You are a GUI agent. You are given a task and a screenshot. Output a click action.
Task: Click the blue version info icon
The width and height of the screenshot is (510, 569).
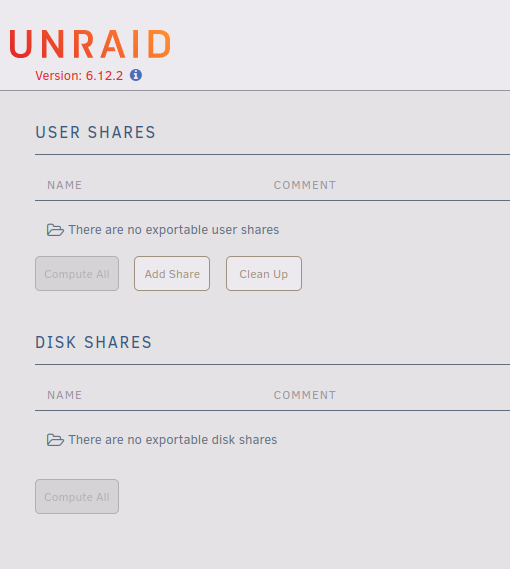(136, 75)
